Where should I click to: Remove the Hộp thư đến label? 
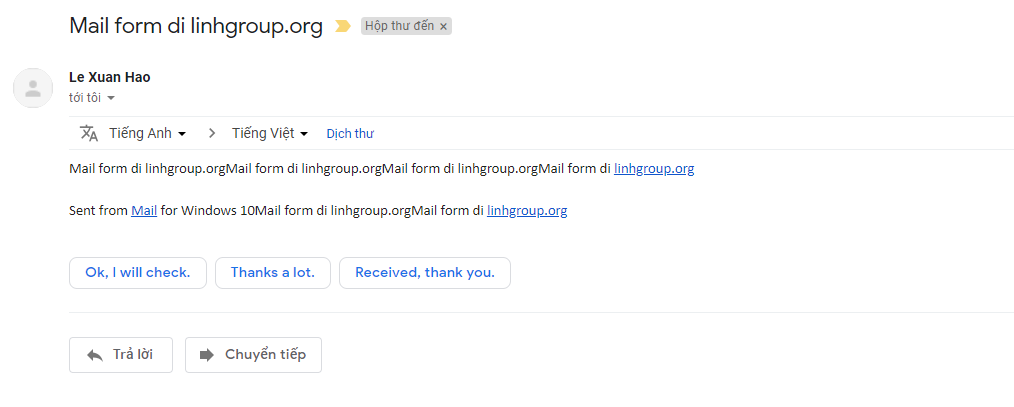click(443, 27)
